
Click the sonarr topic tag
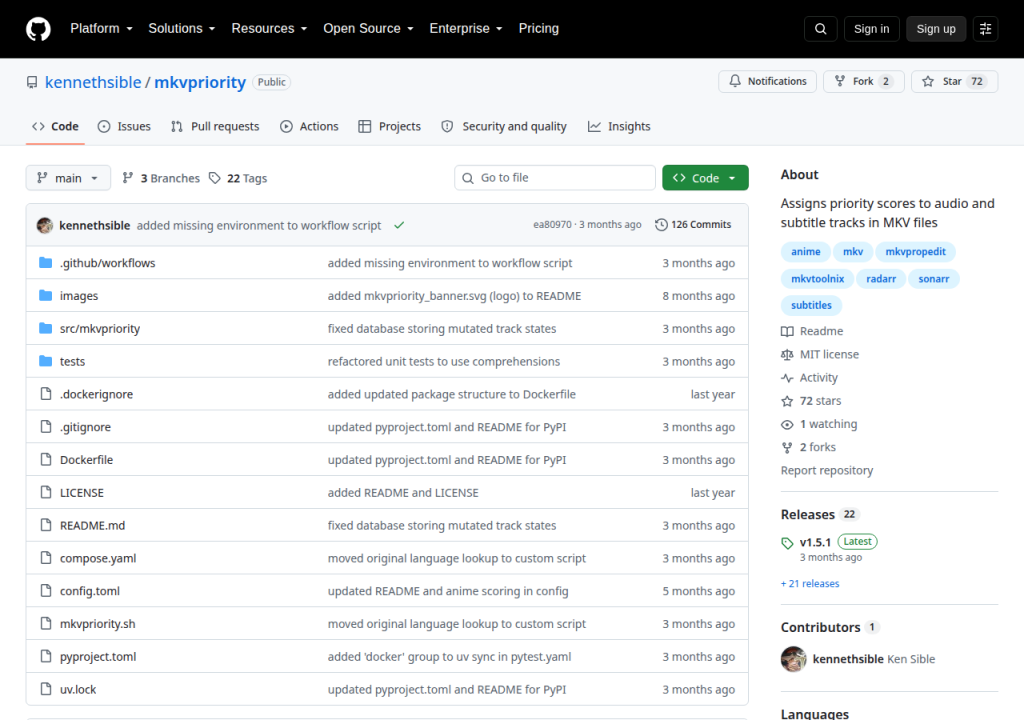point(933,279)
